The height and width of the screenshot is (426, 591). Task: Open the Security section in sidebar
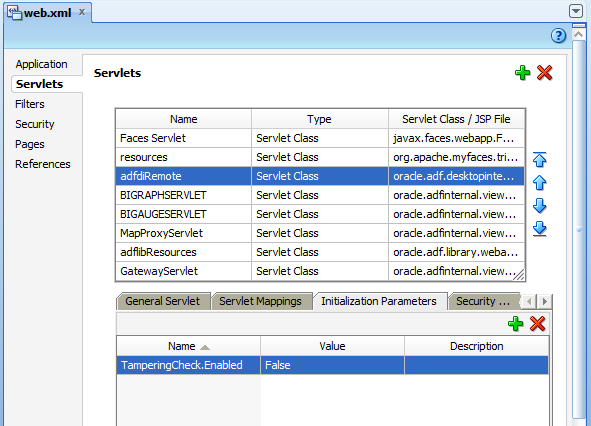coord(35,124)
